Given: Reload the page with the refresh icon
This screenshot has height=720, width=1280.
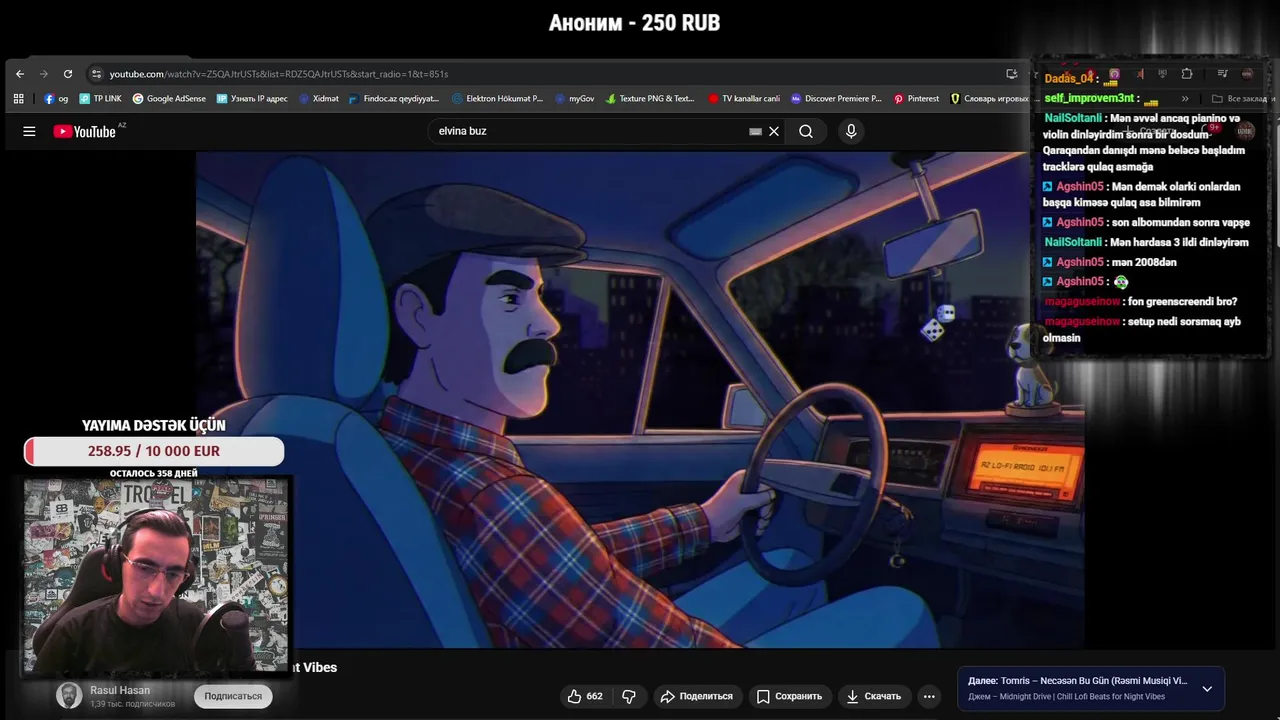Looking at the screenshot, I should pos(68,74).
